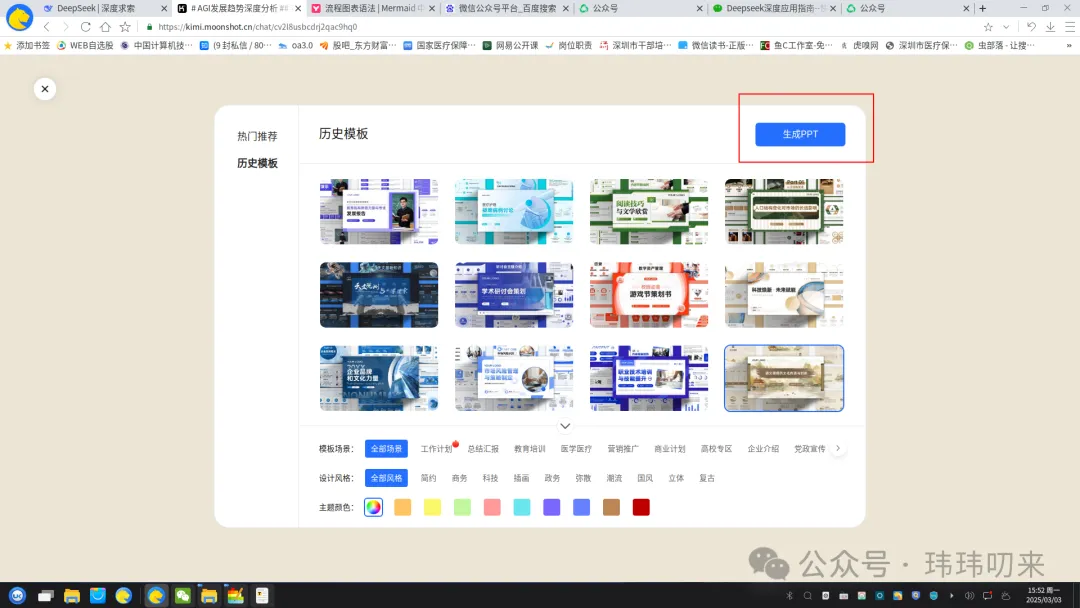Viewport: 1080px width, 608px height.
Task: Open a new browser tab with plus icon
Action: tap(983, 8)
